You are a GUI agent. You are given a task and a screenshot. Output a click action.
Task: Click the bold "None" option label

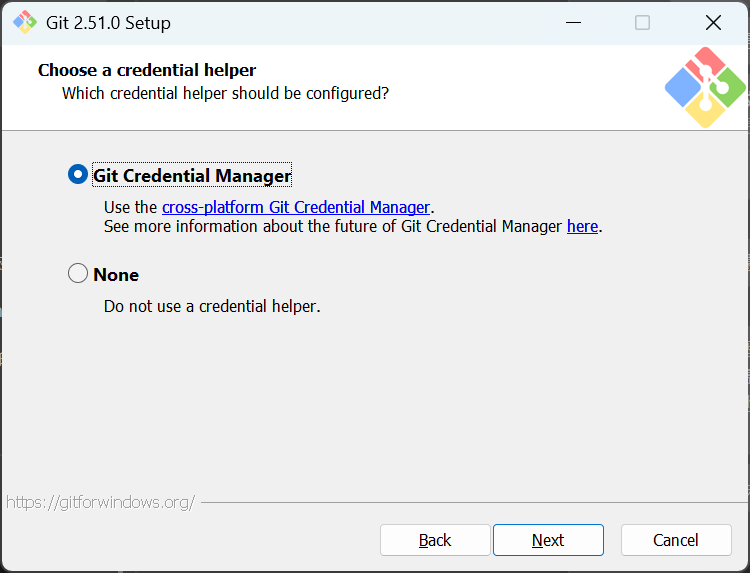(x=116, y=274)
